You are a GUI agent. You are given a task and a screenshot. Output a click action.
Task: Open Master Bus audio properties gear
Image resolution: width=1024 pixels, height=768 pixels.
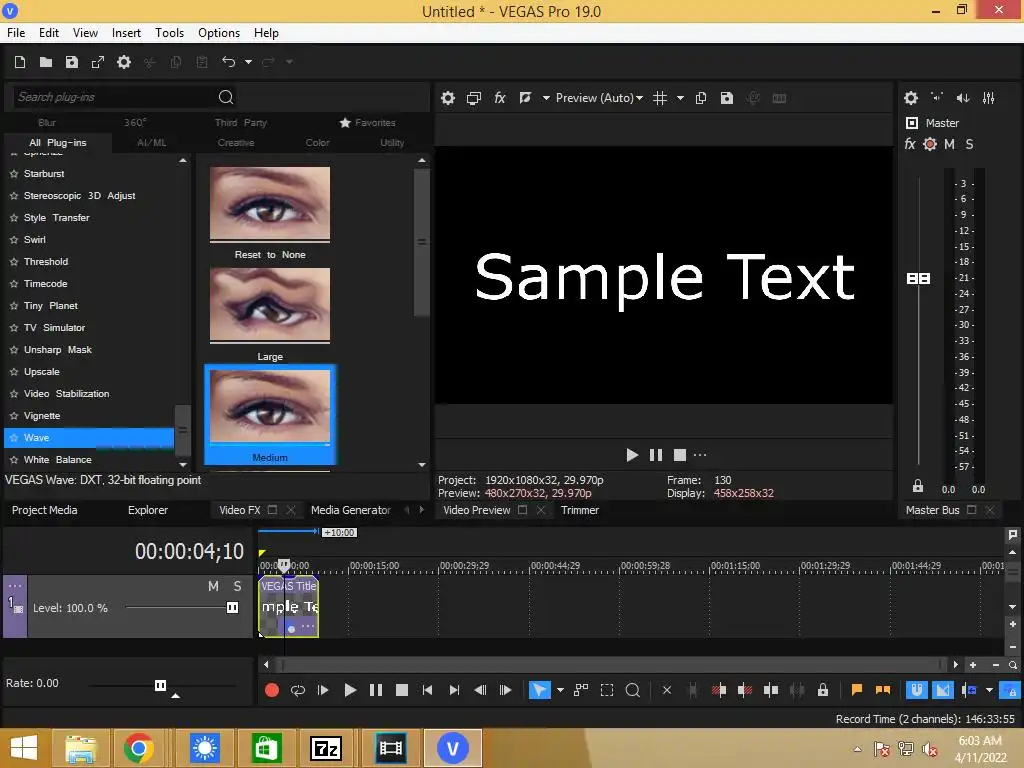911,98
